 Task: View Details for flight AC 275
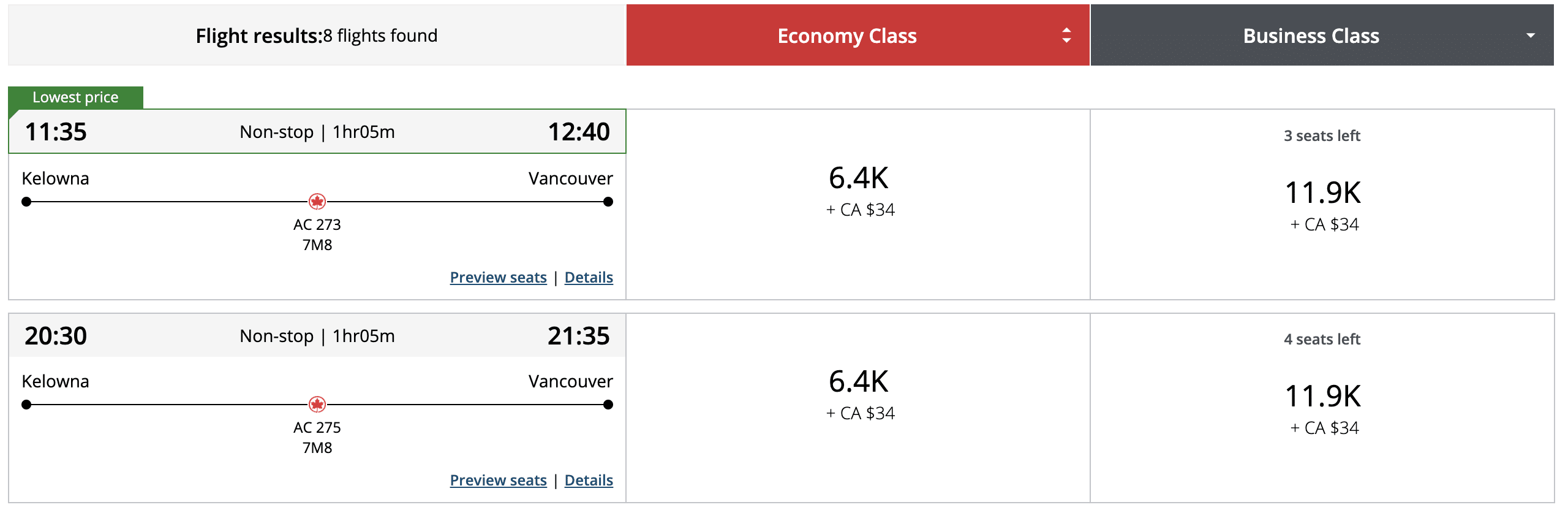[x=589, y=481]
